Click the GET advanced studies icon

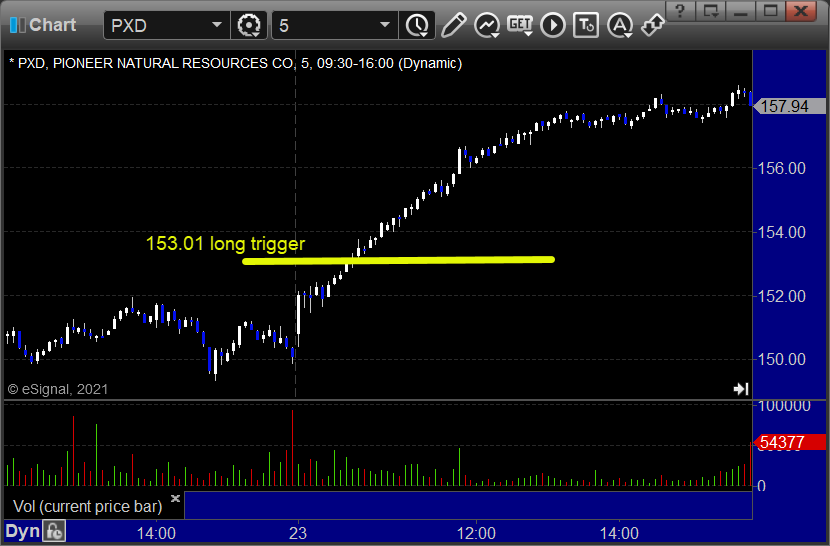(520, 25)
